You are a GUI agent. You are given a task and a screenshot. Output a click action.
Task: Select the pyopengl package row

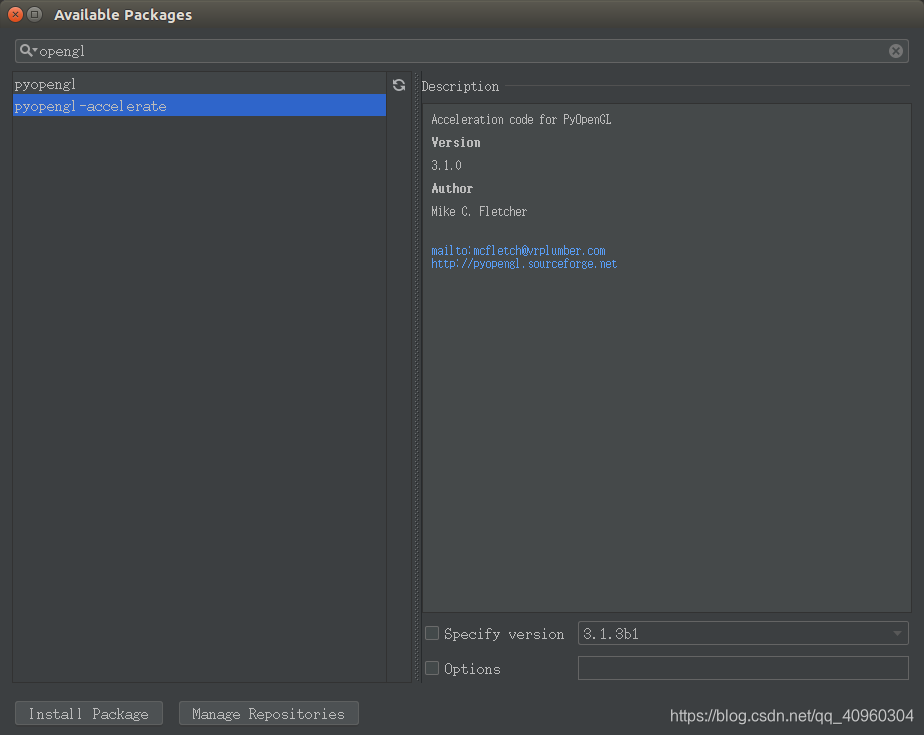pyautogui.click(x=199, y=84)
